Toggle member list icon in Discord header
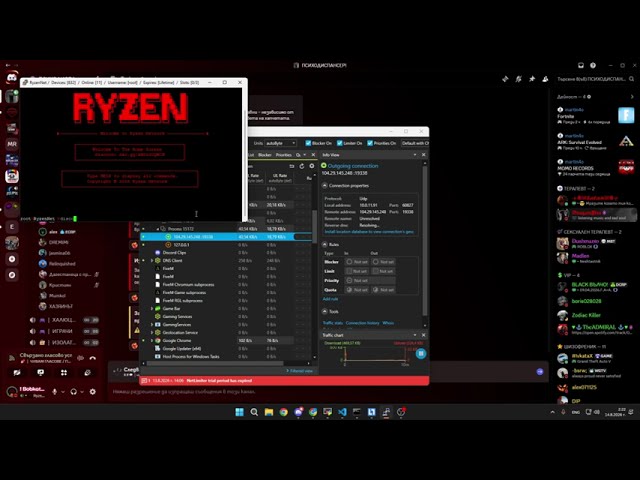This screenshot has height=480, width=640. [545, 79]
